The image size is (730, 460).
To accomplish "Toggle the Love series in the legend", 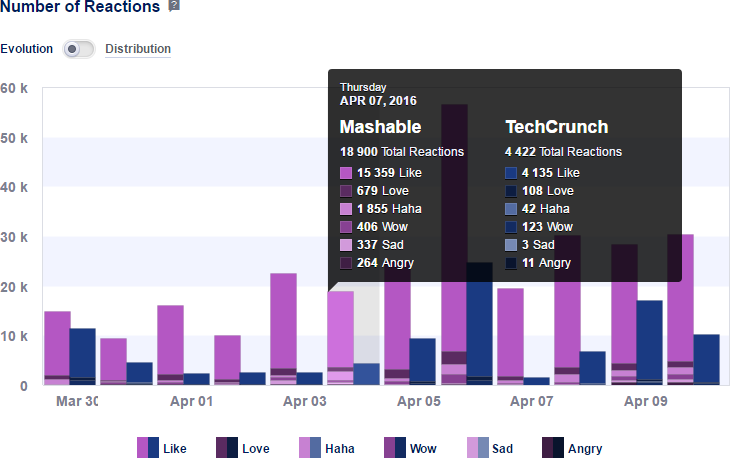I will point(243,448).
